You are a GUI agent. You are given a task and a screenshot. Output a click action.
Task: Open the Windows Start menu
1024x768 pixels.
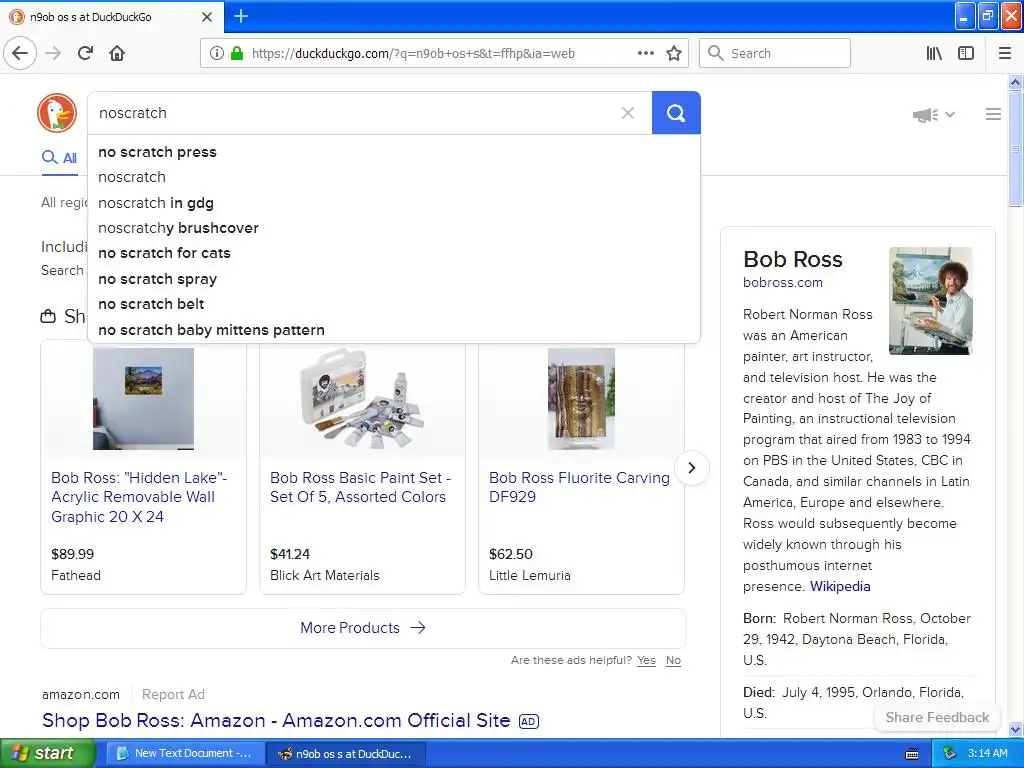pyautogui.click(x=47, y=754)
